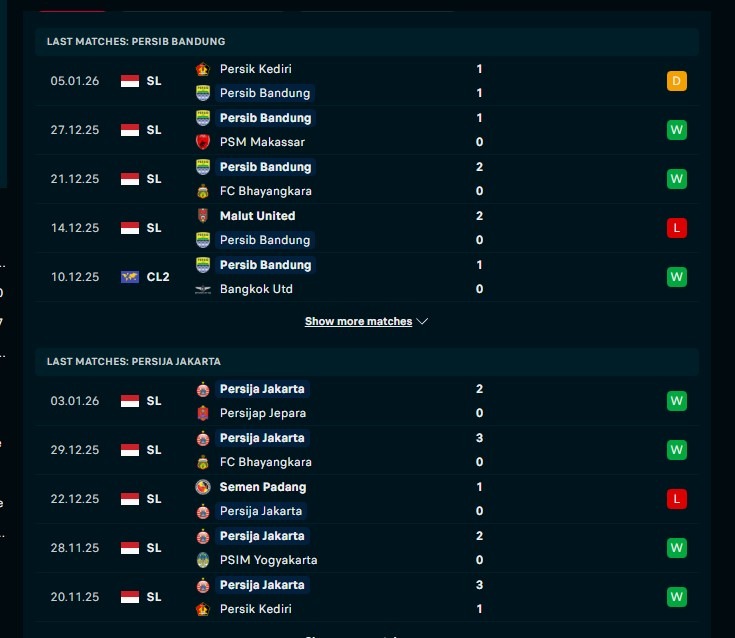735x638 pixels.
Task: Click the red L badge for Semen Padang match
Action: 677,498
